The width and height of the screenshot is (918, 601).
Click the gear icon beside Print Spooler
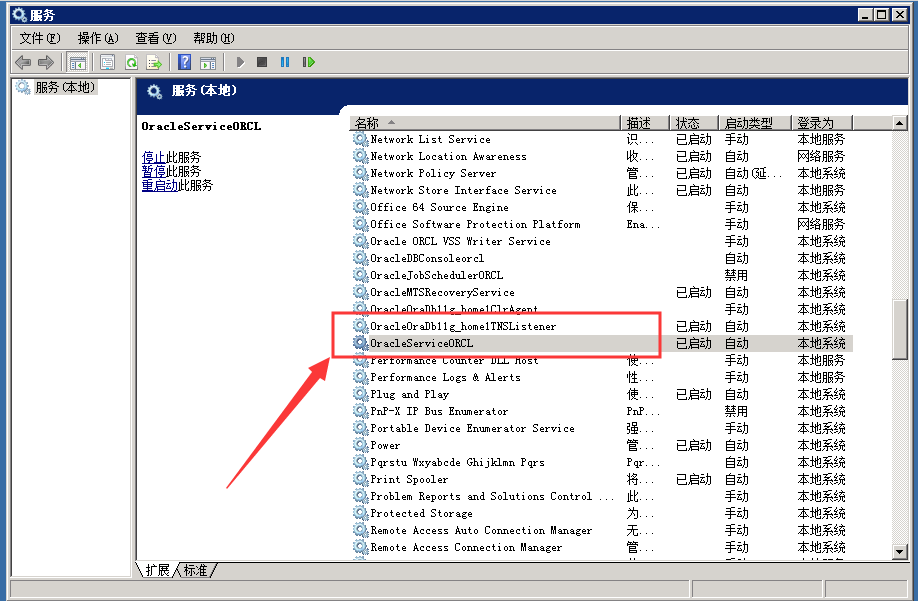click(x=360, y=479)
